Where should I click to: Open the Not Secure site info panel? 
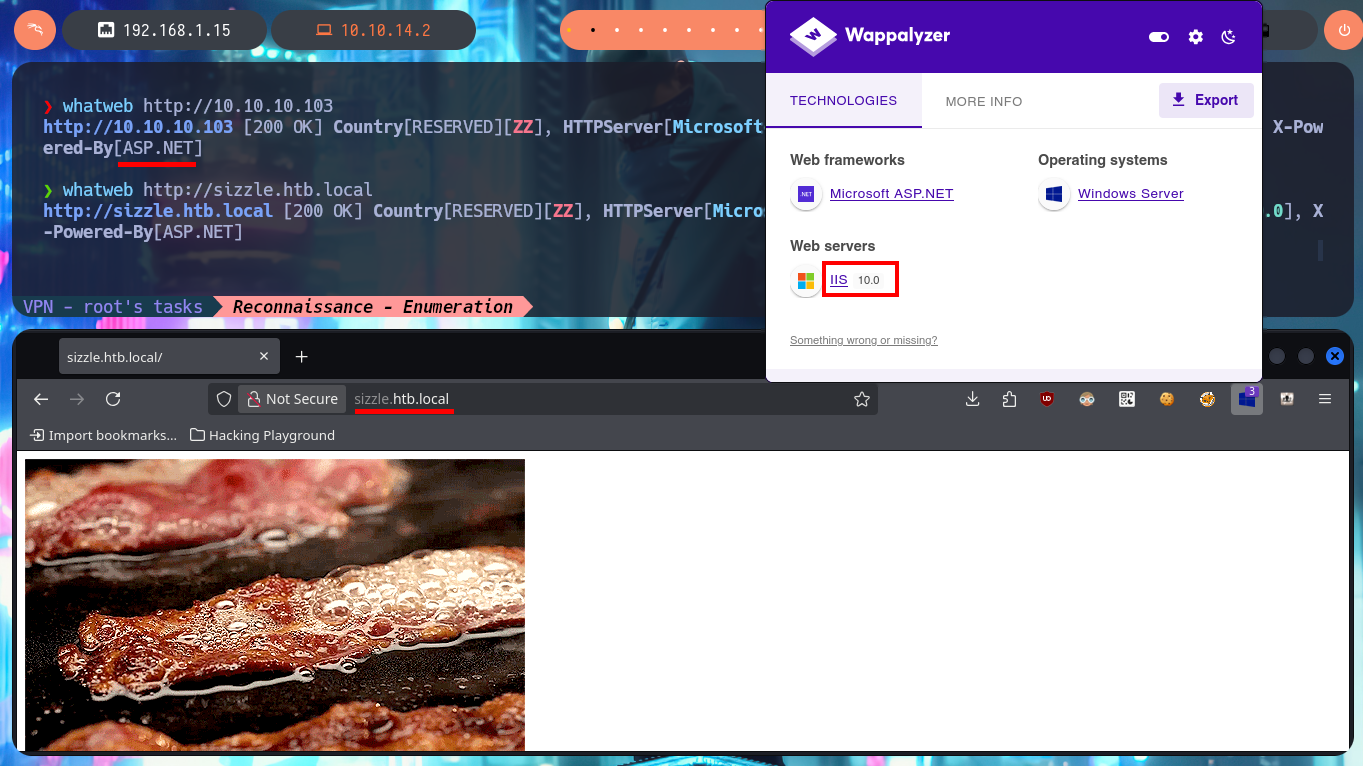coord(293,399)
